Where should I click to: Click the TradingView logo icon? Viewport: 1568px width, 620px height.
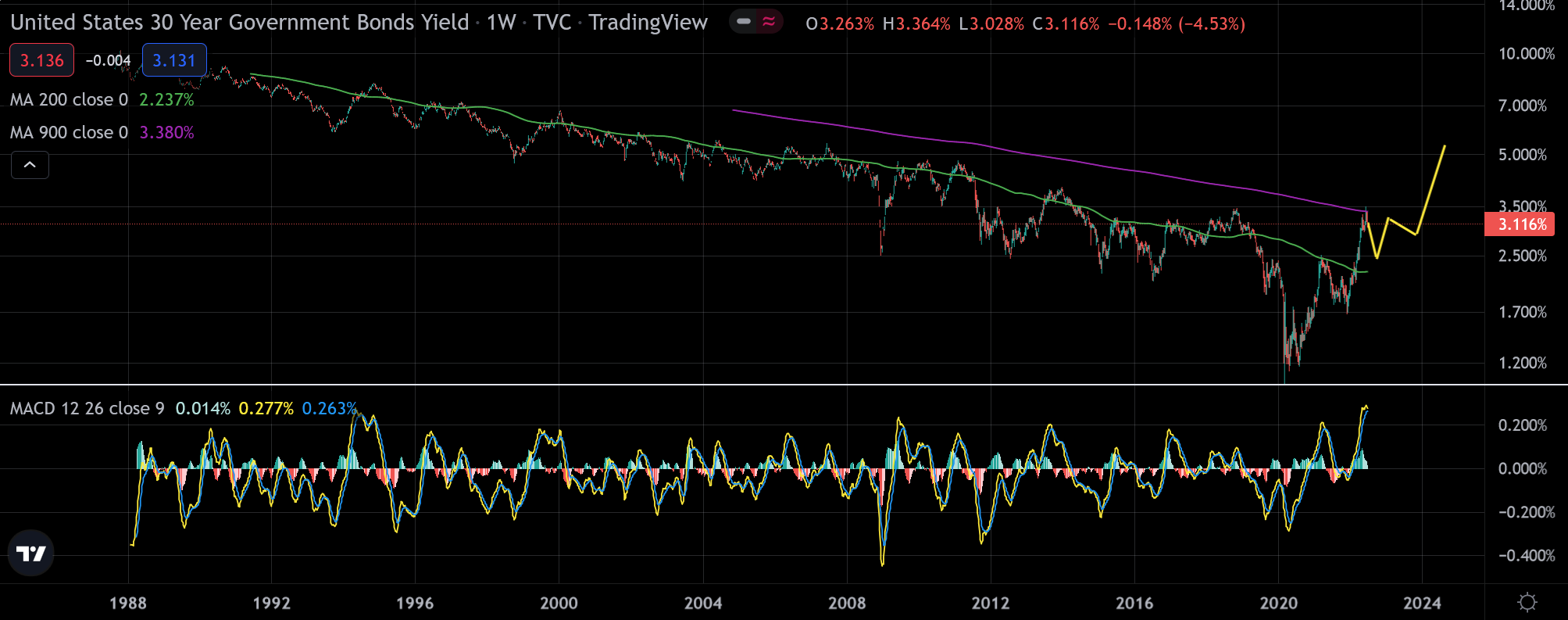pos(30,554)
